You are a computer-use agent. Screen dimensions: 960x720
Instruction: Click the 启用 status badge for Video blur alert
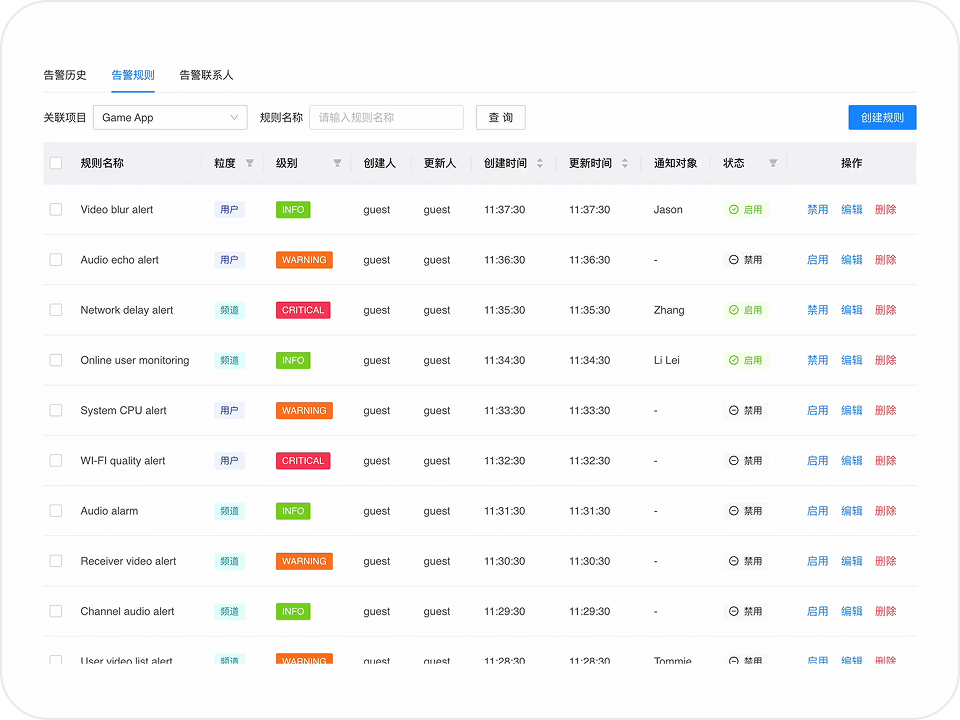pos(746,209)
